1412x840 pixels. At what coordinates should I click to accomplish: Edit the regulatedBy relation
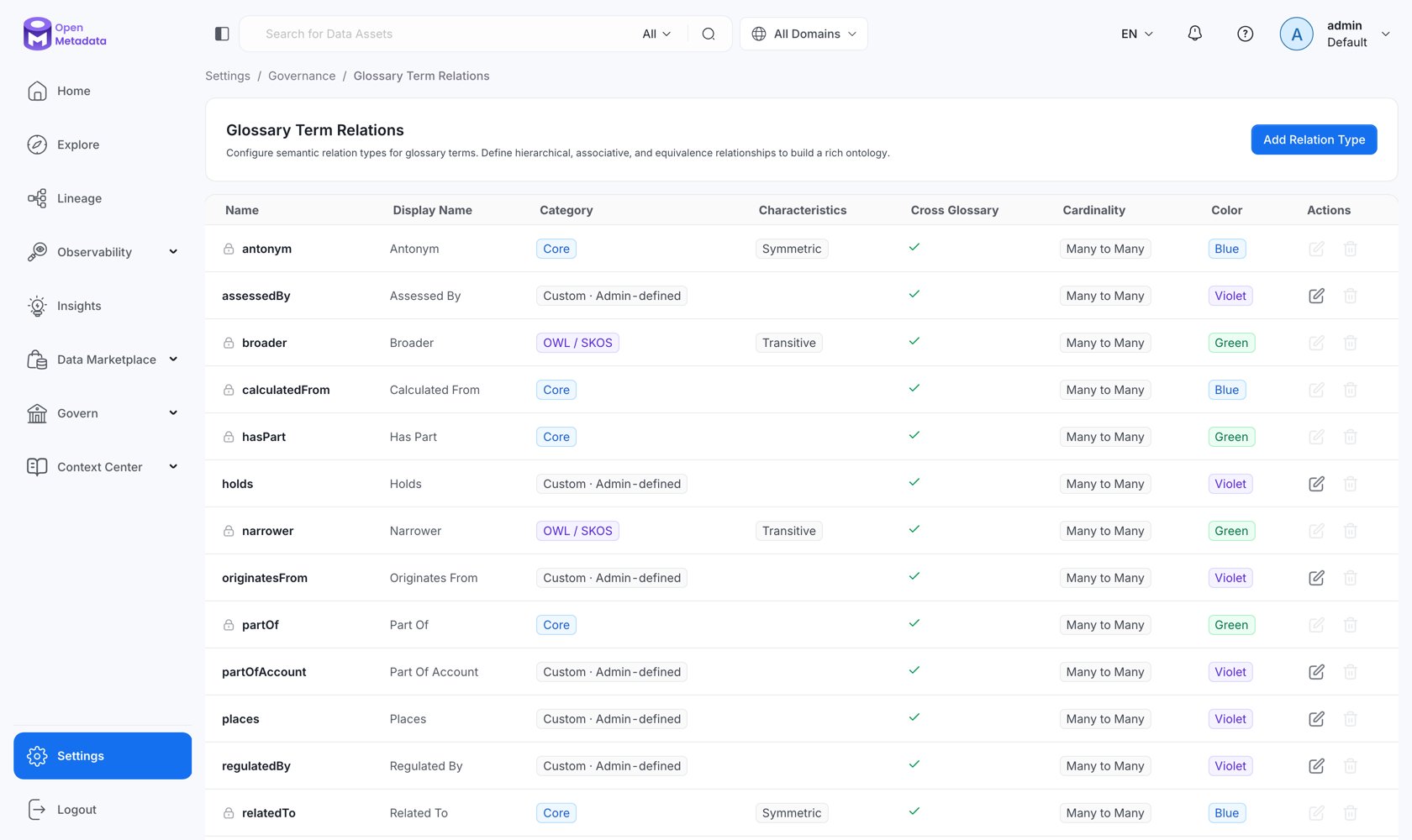(1316, 766)
